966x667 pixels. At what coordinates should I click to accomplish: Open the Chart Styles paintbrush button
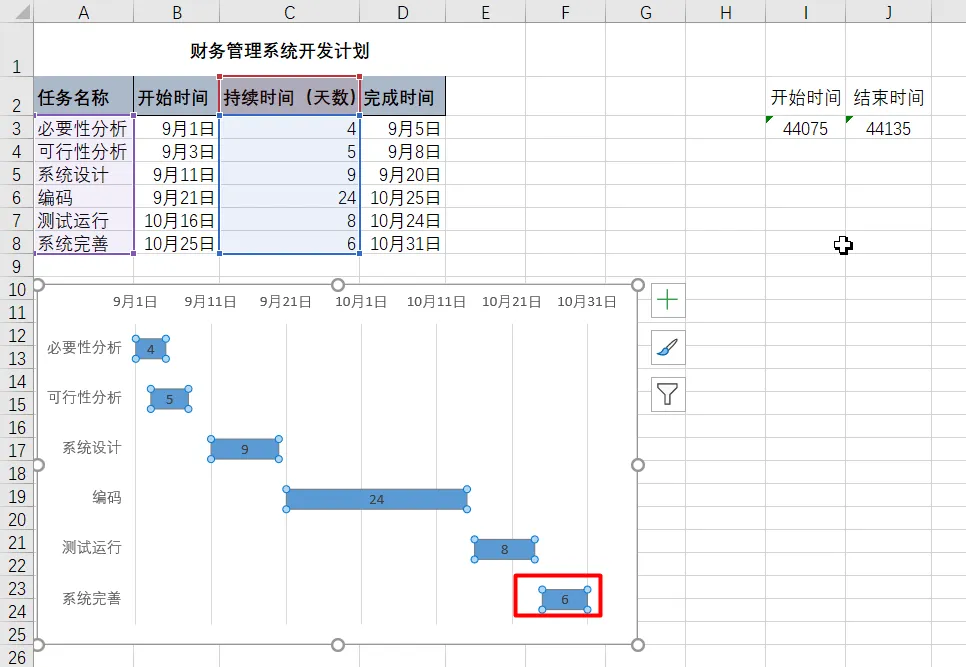(x=668, y=347)
